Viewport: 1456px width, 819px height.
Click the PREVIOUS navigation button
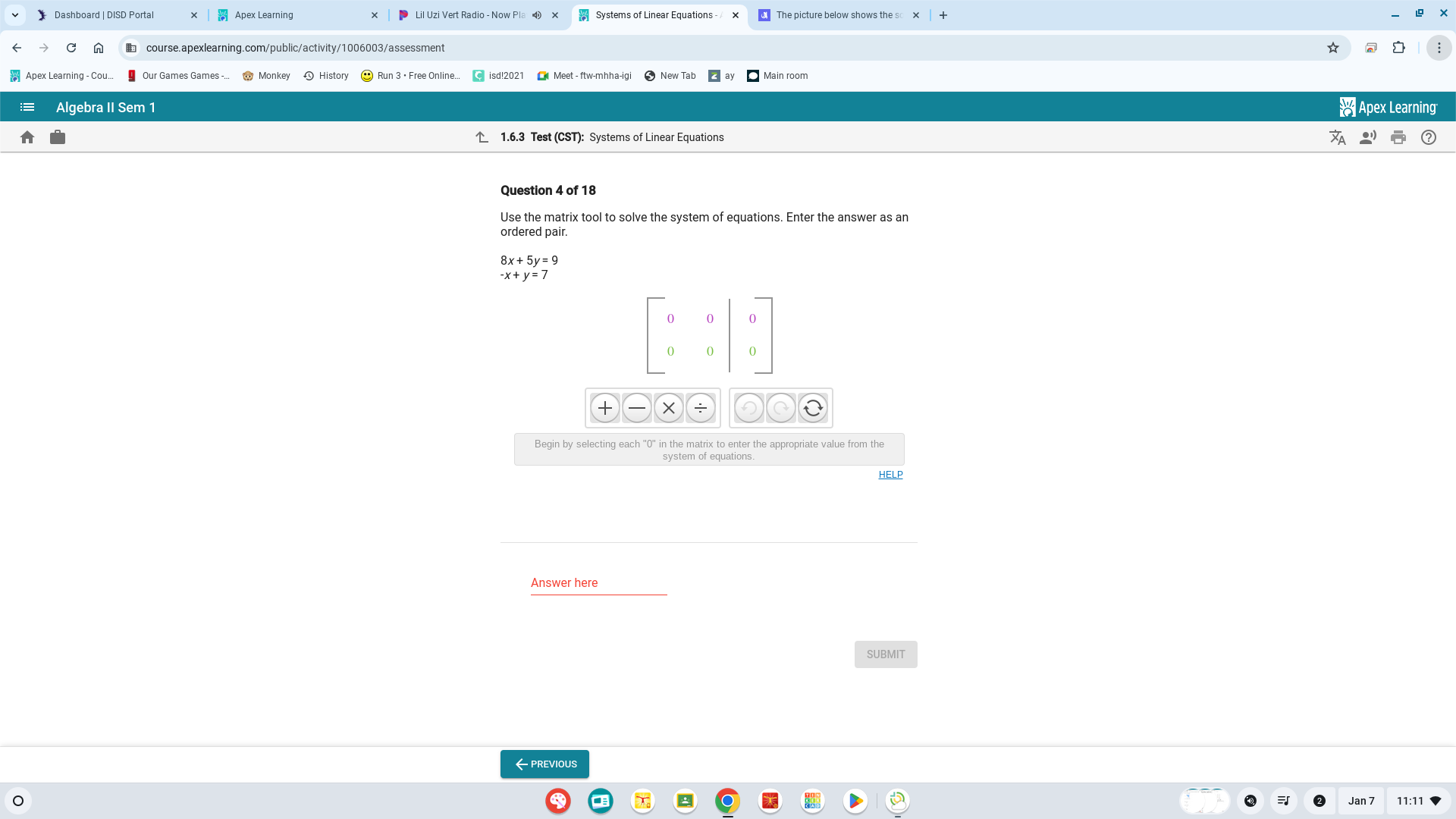(545, 764)
